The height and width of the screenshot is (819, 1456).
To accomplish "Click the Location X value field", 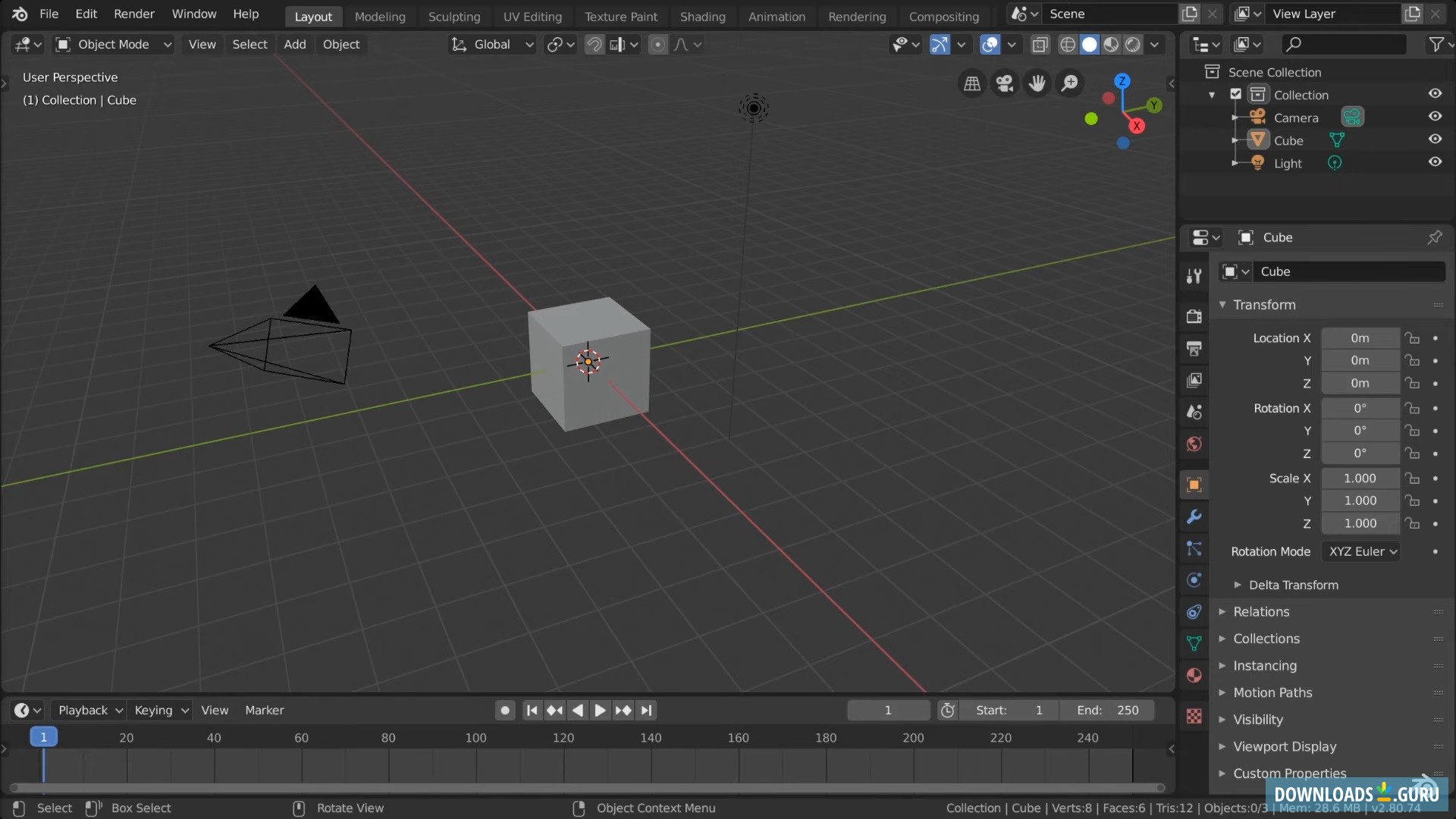I will click(x=1360, y=338).
